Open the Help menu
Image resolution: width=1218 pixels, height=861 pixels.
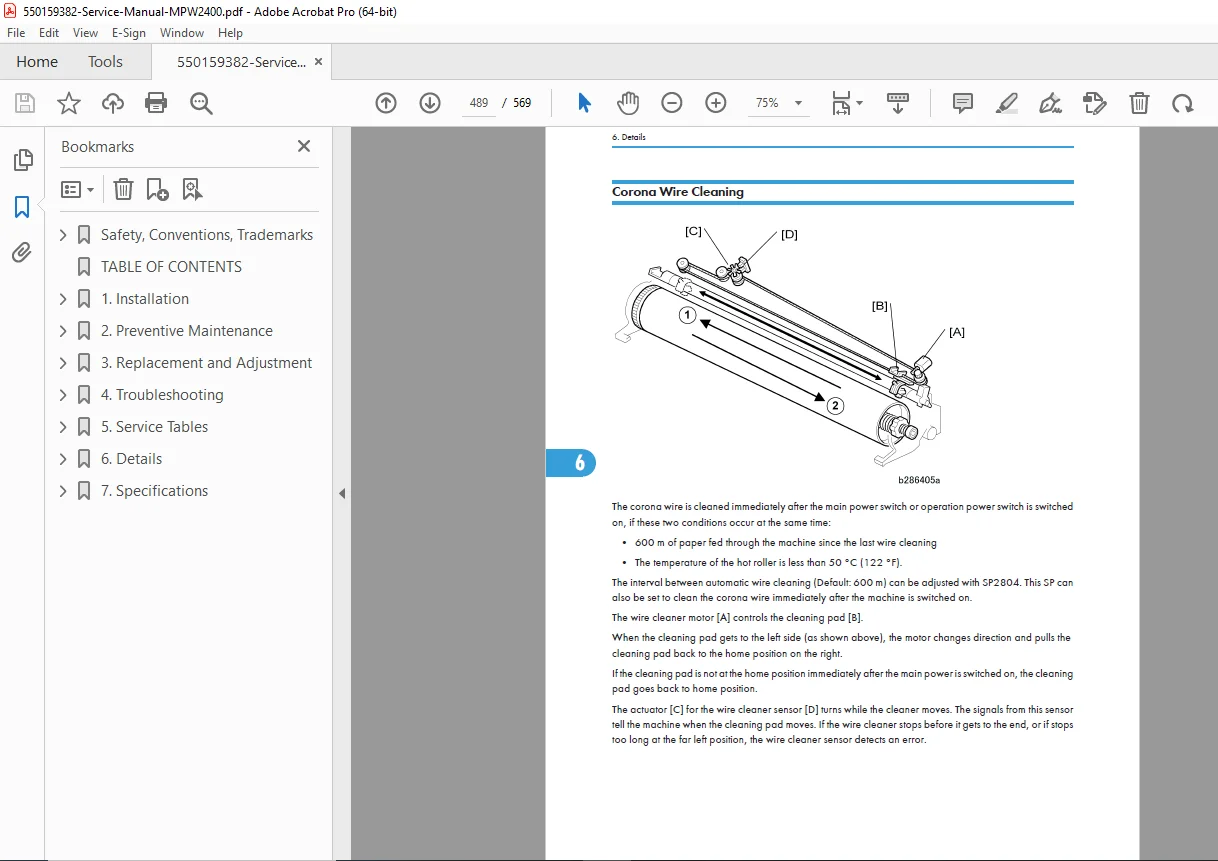(x=230, y=33)
